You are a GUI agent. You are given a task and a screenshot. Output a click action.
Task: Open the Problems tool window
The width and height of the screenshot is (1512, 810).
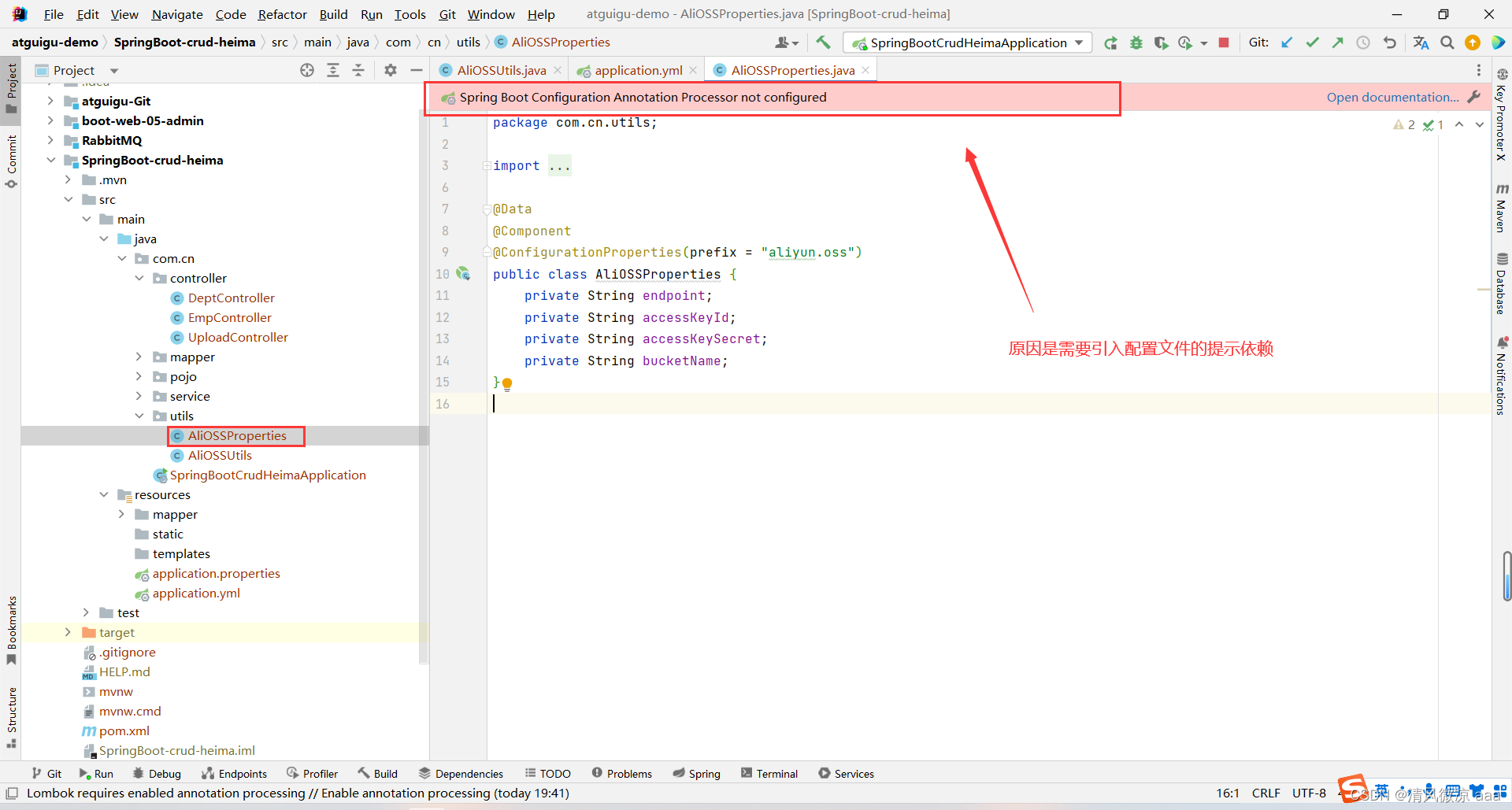[621, 774]
